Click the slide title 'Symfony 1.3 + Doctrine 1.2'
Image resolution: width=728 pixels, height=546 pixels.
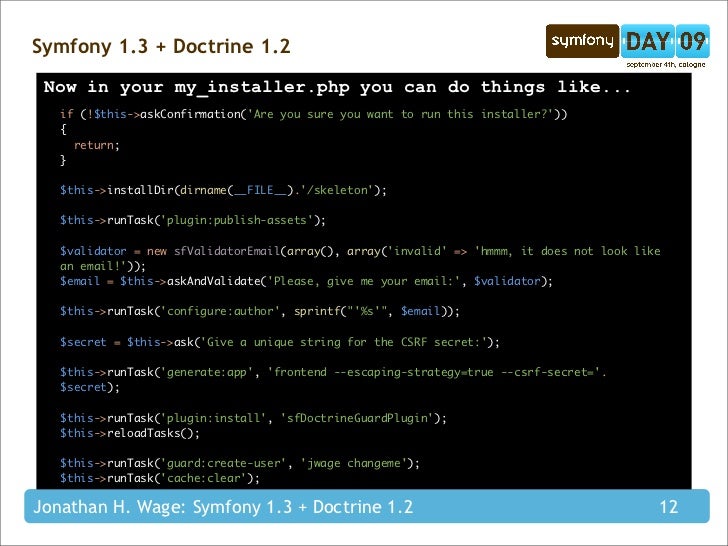coord(161,46)
